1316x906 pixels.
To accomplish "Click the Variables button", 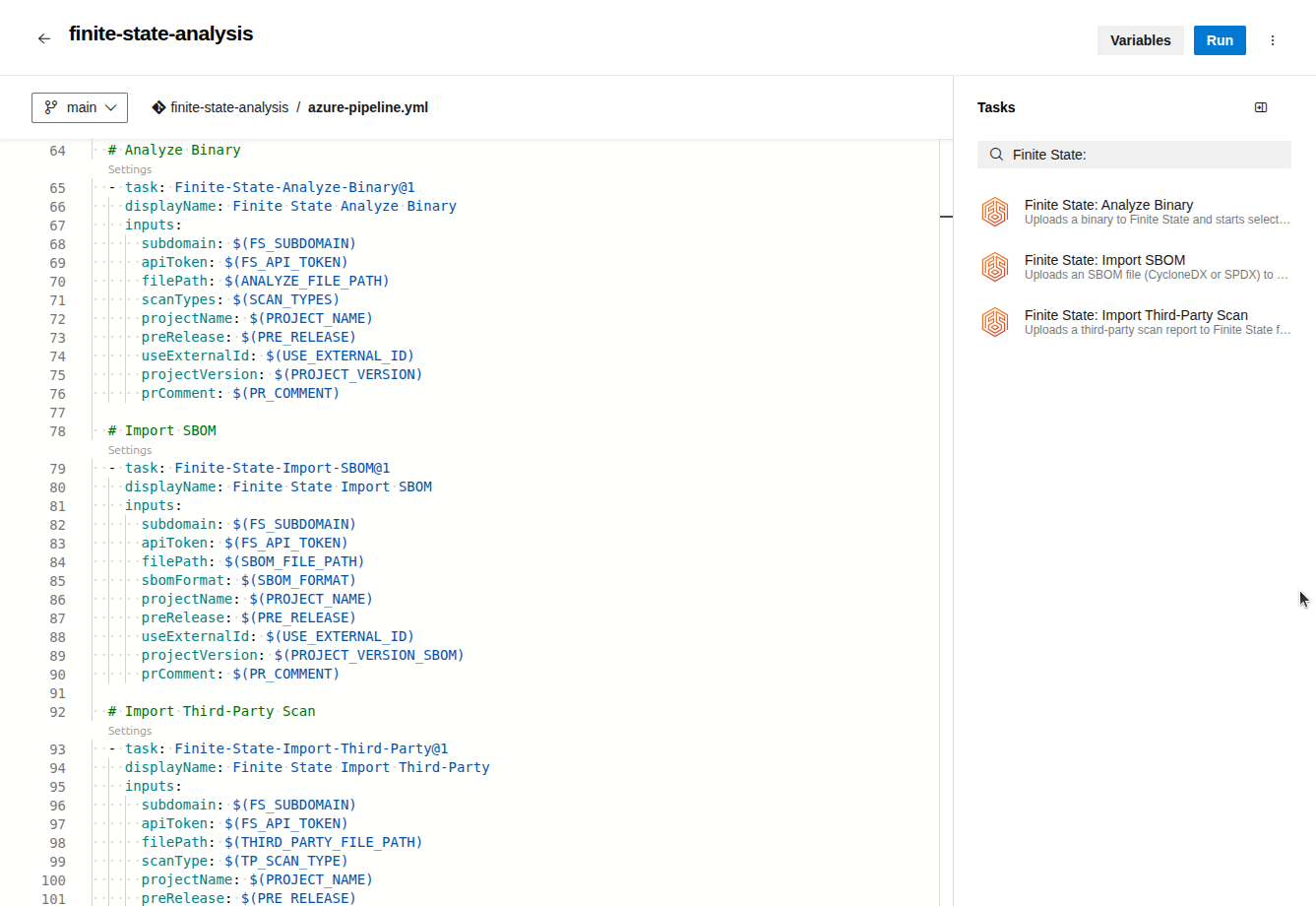I will [x=1140, y=40].
